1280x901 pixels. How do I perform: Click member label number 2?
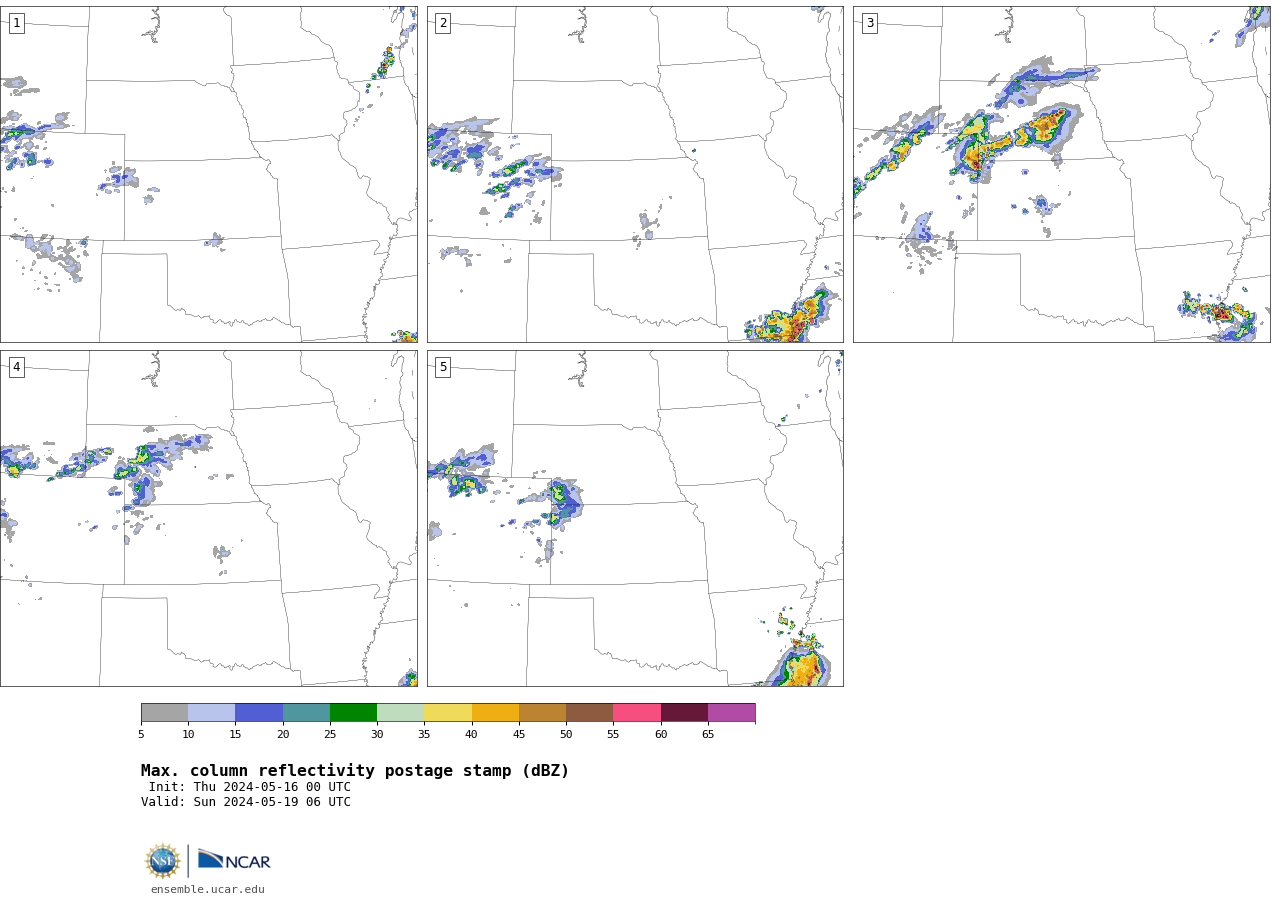coord(443,23)
